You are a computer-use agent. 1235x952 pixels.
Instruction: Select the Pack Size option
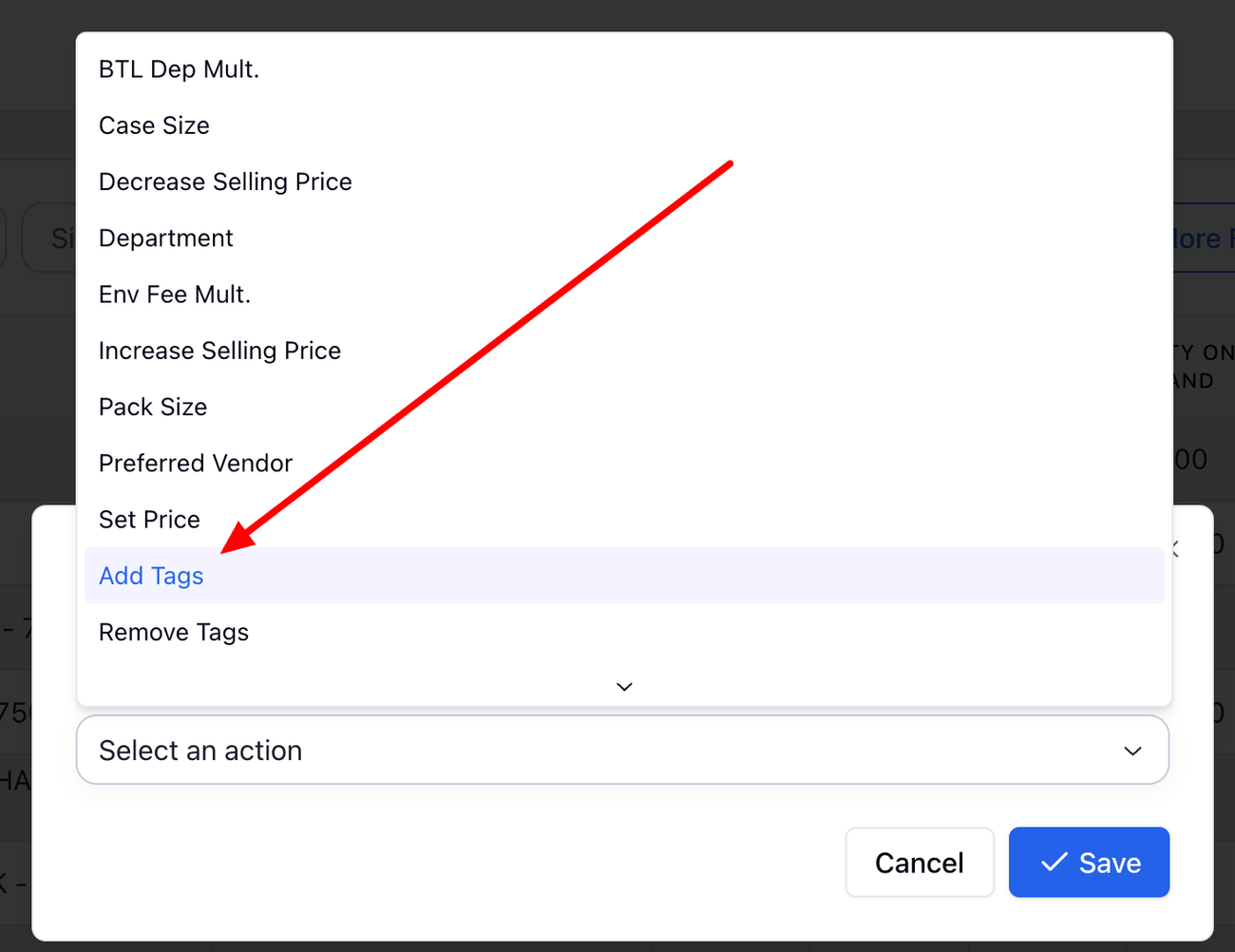point(153,407)
